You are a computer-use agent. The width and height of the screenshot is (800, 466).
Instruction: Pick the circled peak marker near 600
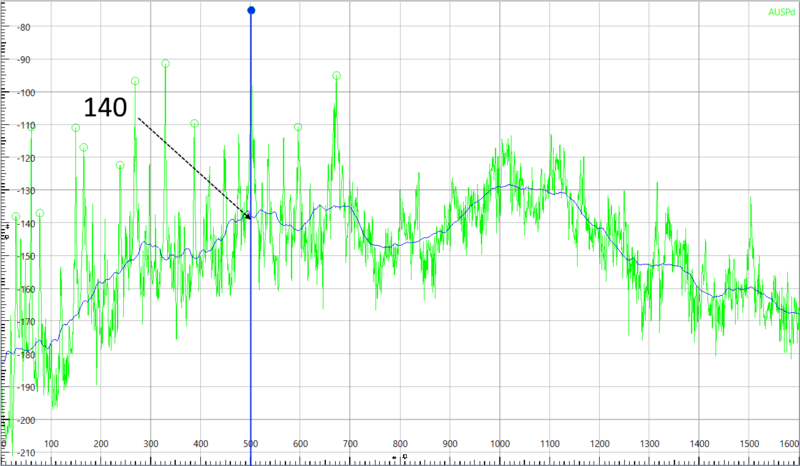tap(298, 127)
